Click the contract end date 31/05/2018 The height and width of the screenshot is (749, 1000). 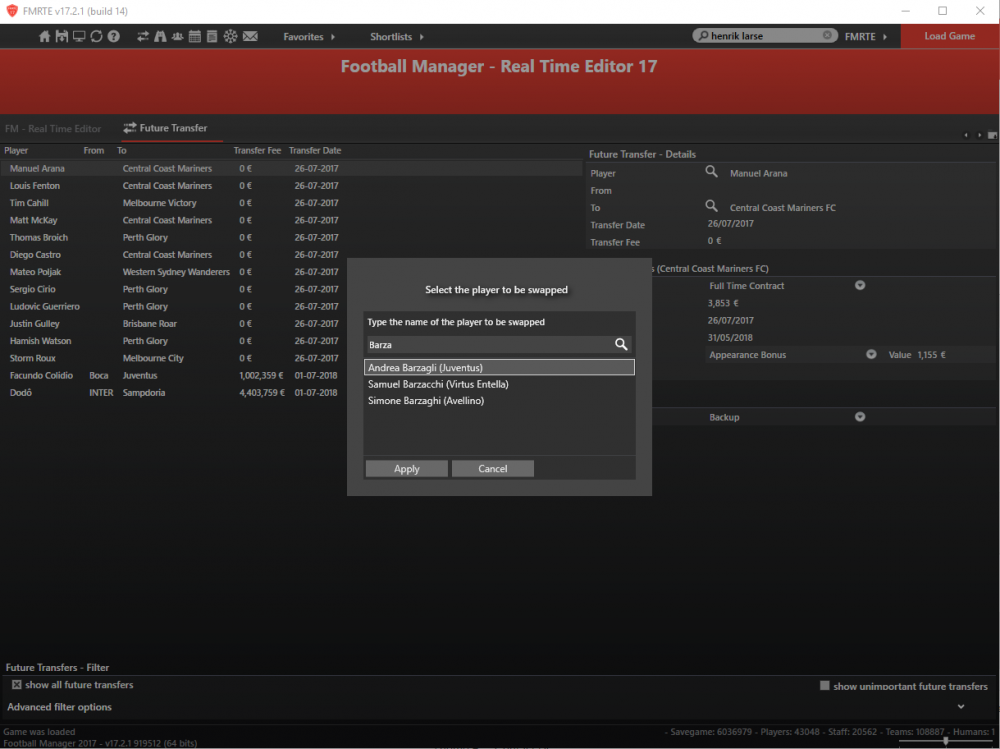[730, 337]
